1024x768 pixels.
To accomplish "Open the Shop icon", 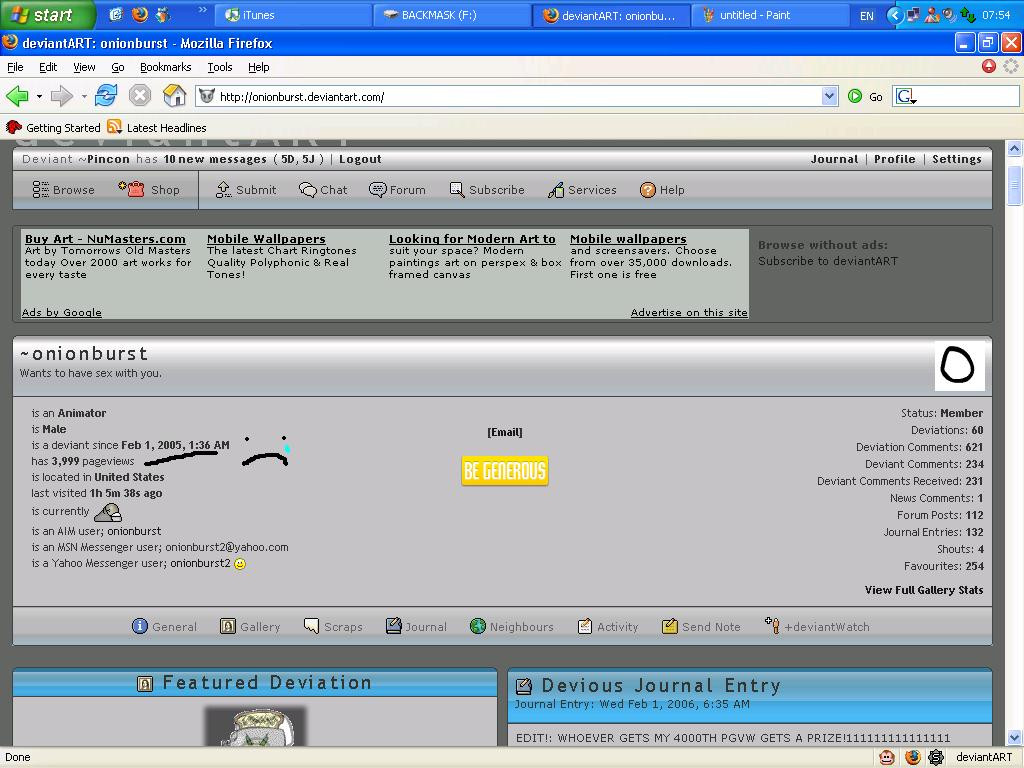I will coord(132,189).
